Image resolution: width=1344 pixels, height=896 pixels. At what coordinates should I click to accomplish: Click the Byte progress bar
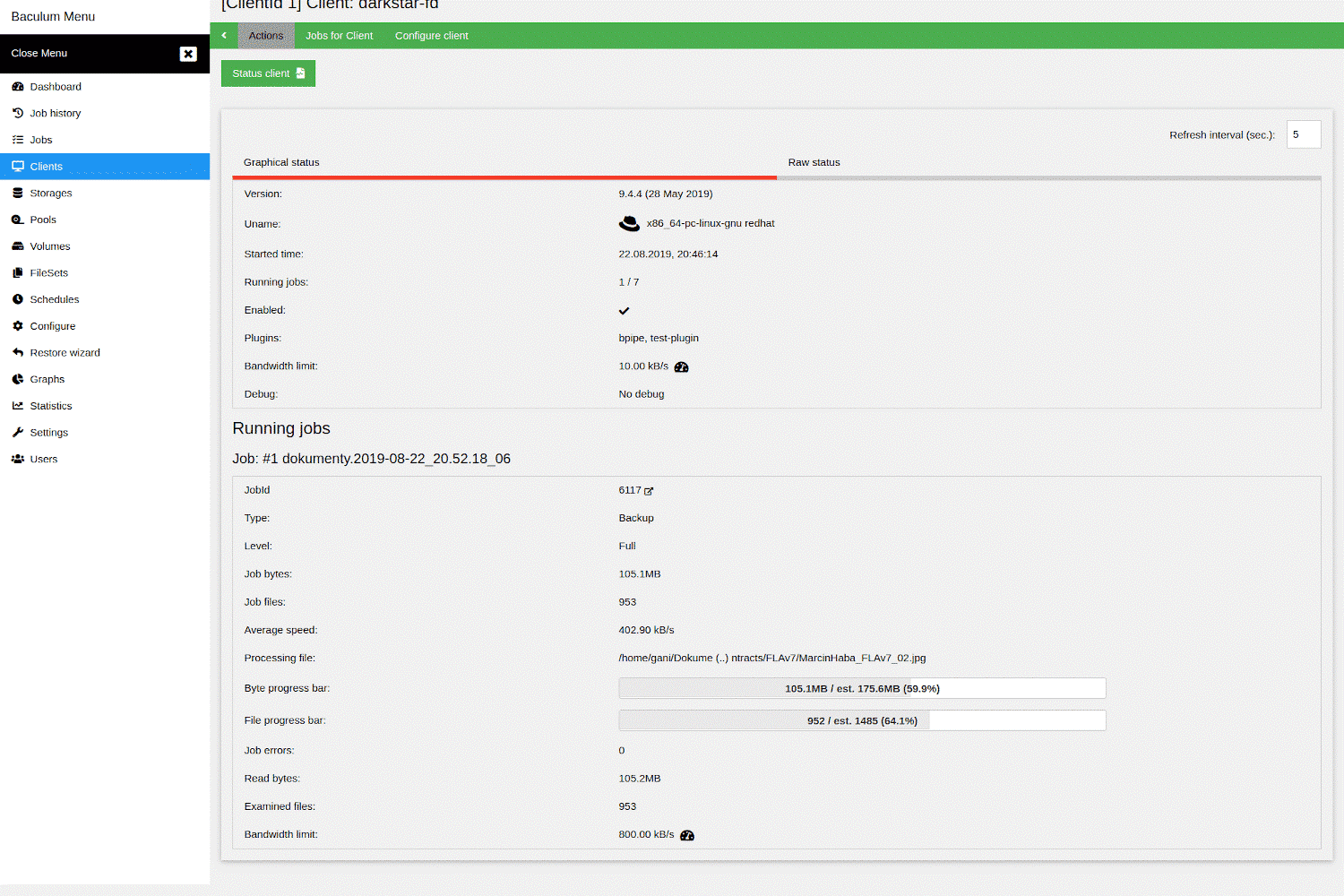pos(861,688)
